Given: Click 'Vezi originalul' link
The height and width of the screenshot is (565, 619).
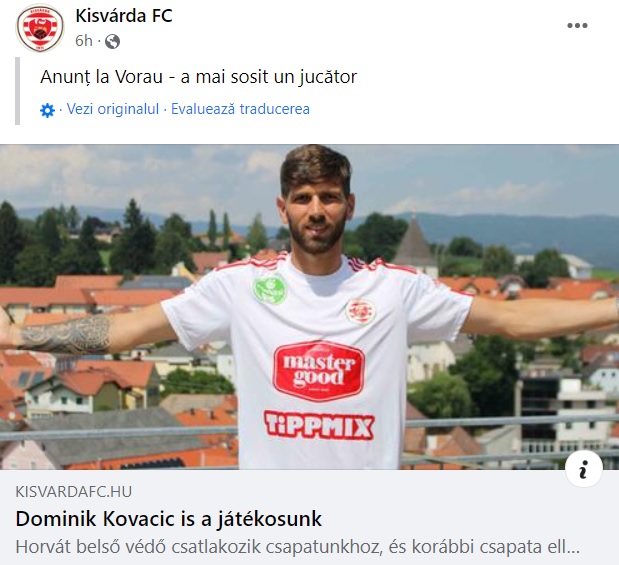Looking at the screenshot, I should point(113,109).
